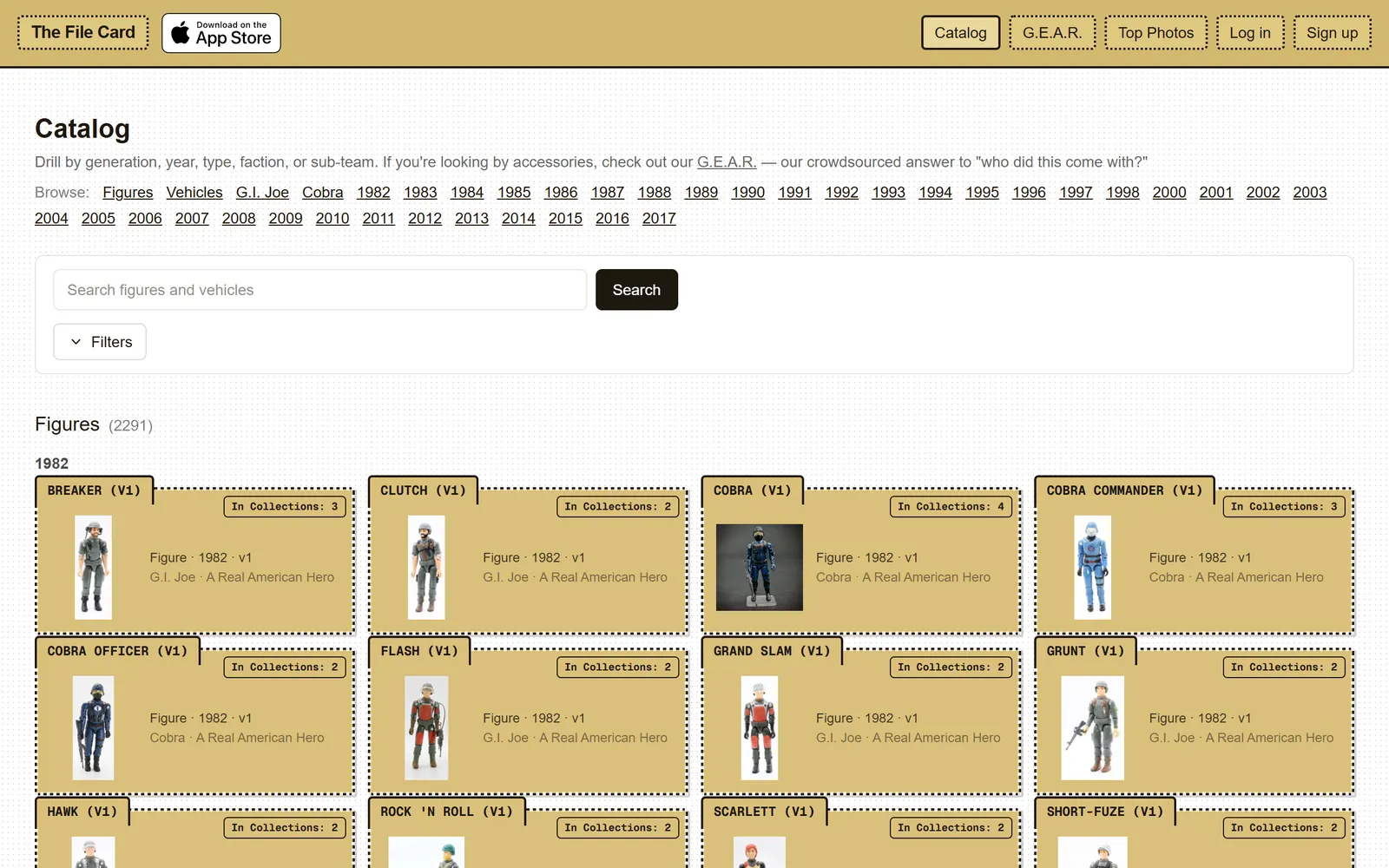Click Cobra (V1) In Collections: 4 badge

tap(951, 507)
